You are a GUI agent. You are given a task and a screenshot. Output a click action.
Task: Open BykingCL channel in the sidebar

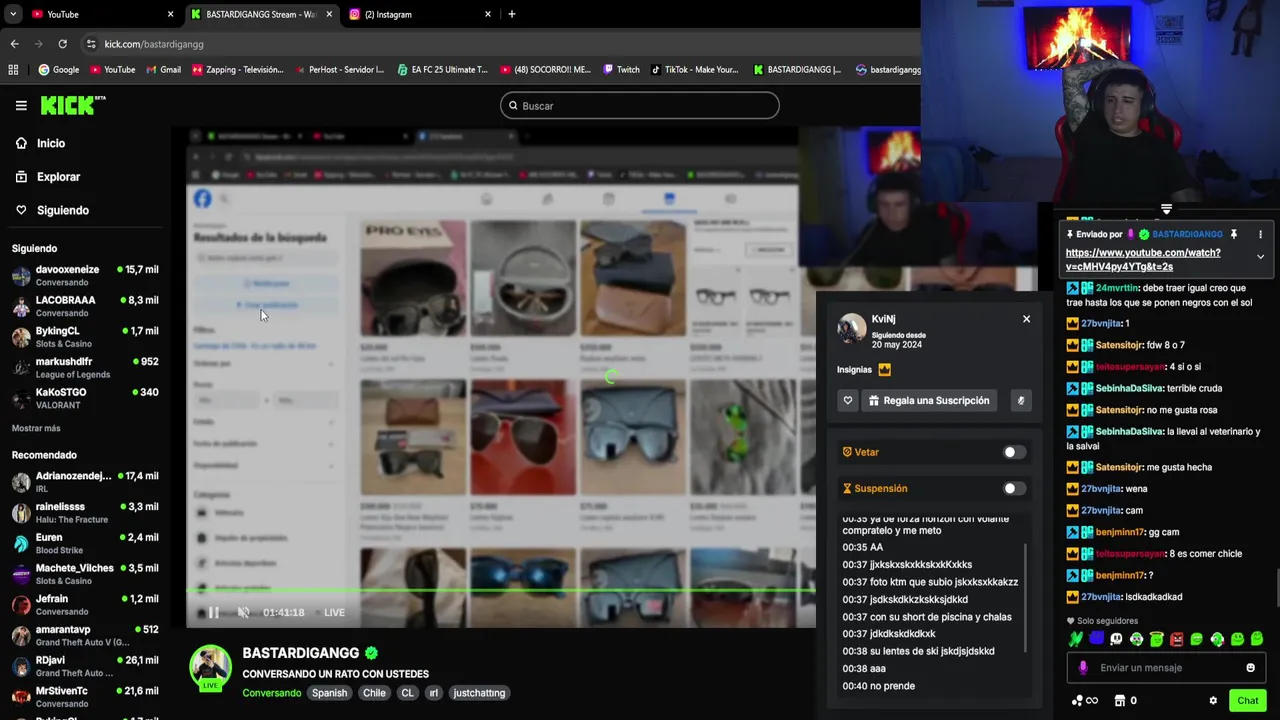85,337
